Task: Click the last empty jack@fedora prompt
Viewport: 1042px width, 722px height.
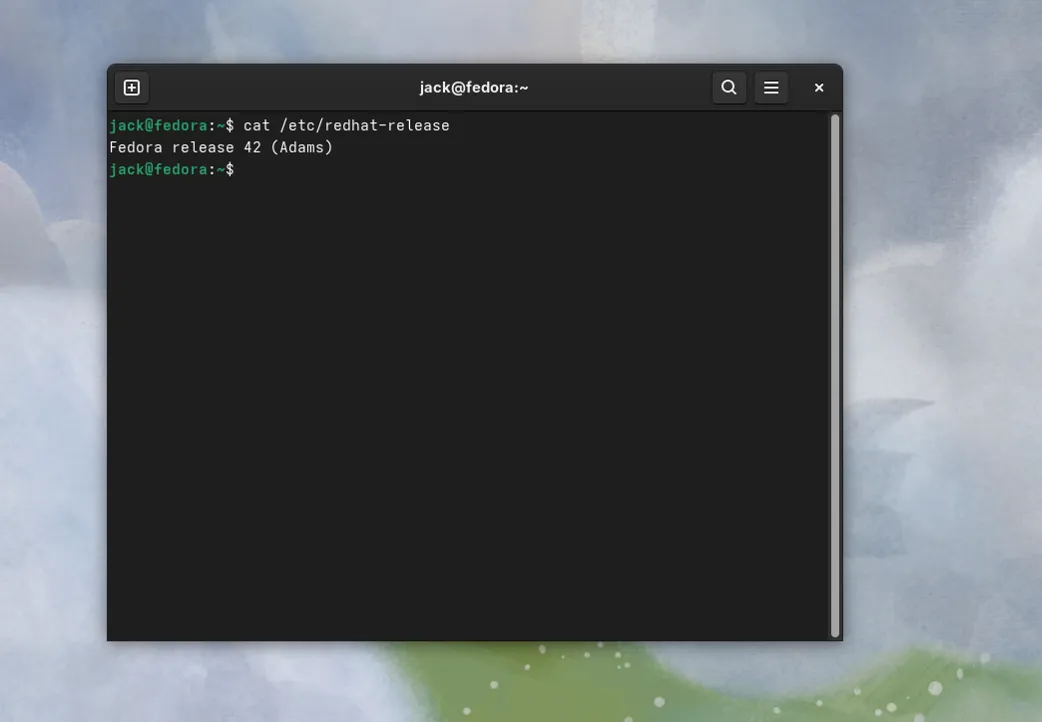Action: (171, 170)
